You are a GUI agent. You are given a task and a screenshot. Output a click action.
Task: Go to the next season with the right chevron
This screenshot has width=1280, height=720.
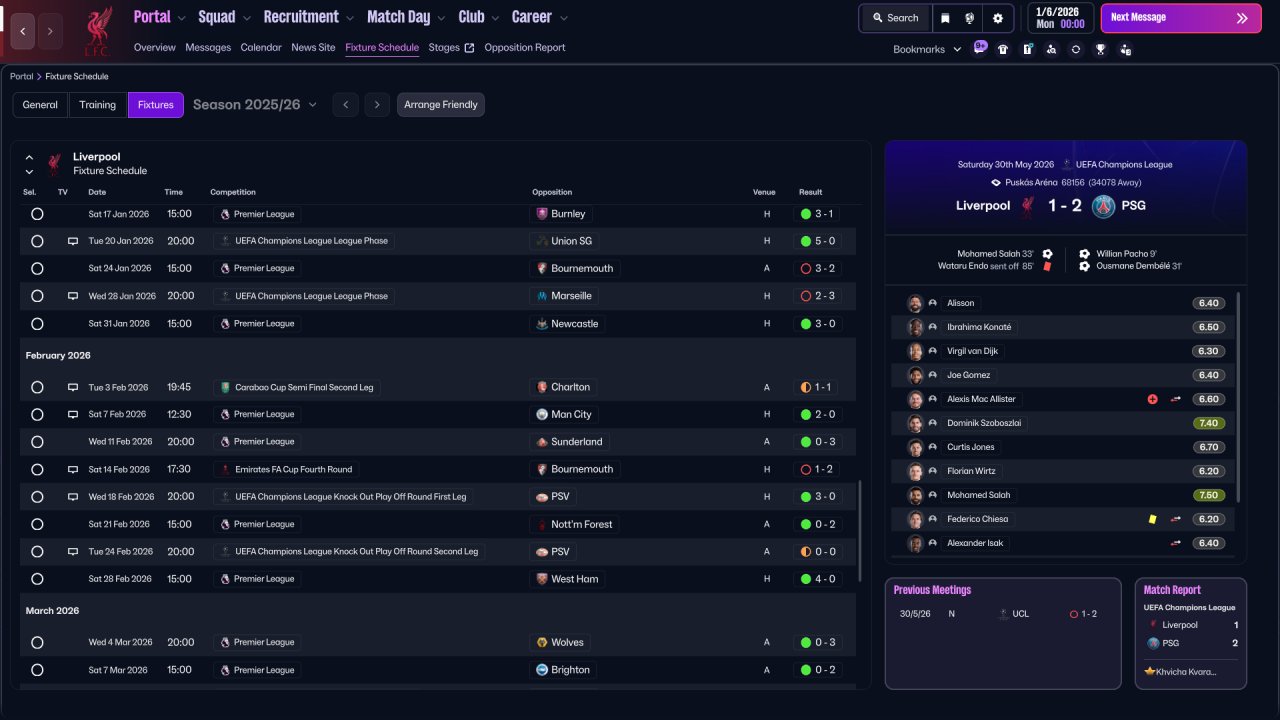(377, 105)
